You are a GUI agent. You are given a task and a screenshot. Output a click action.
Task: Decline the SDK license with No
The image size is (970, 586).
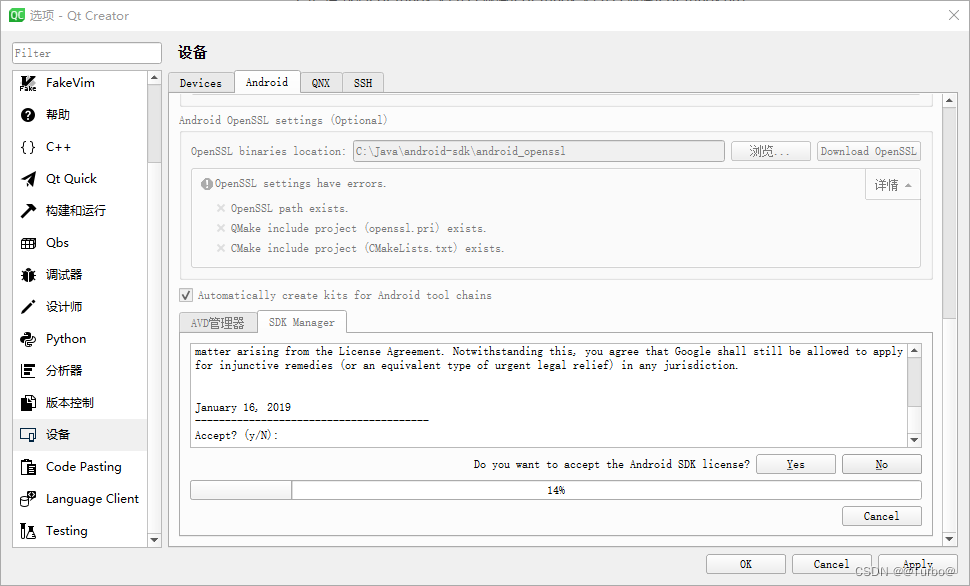point(882,464)
